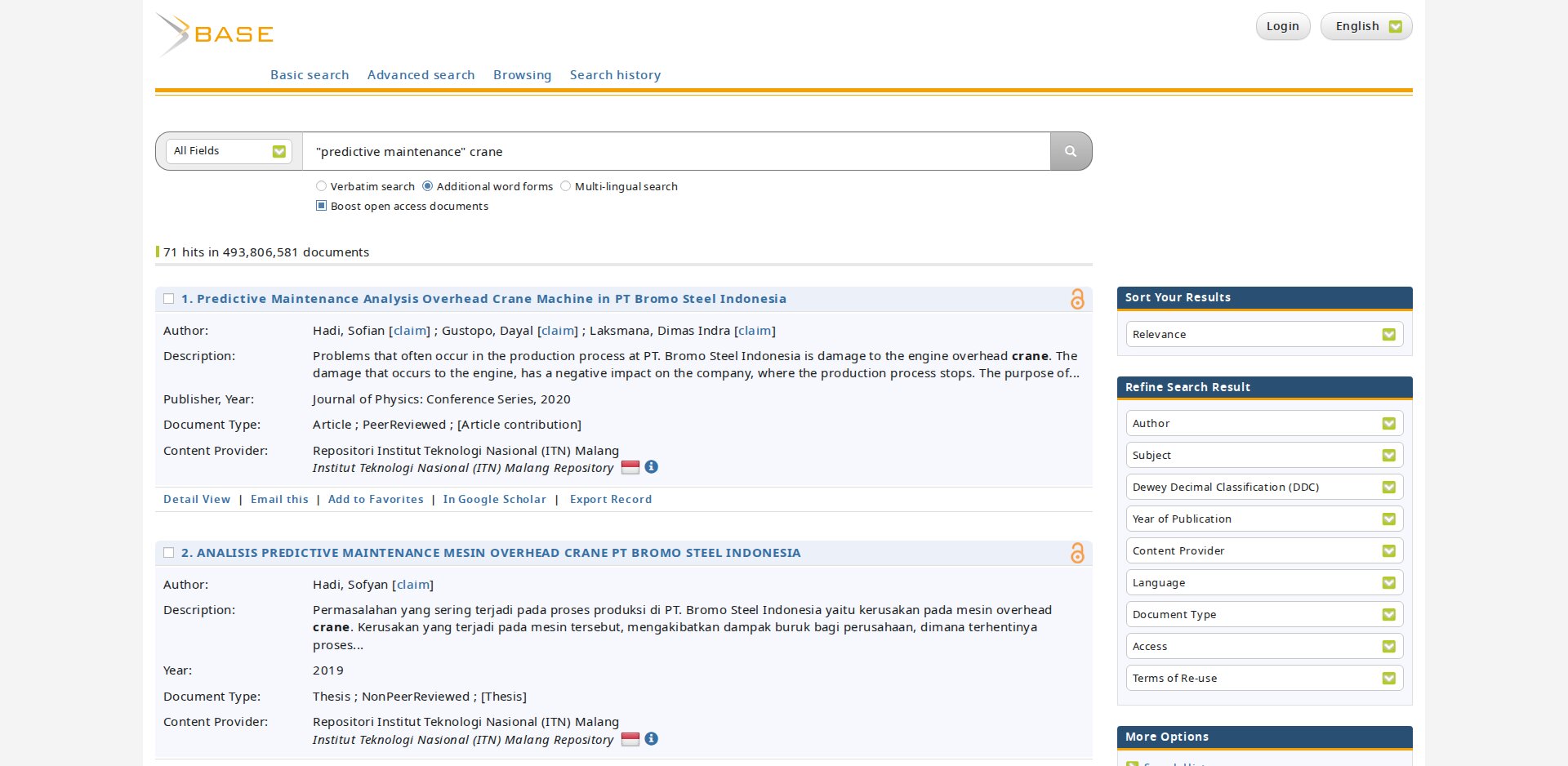Open the Relevance sort dropdown

coord(1264,334)
